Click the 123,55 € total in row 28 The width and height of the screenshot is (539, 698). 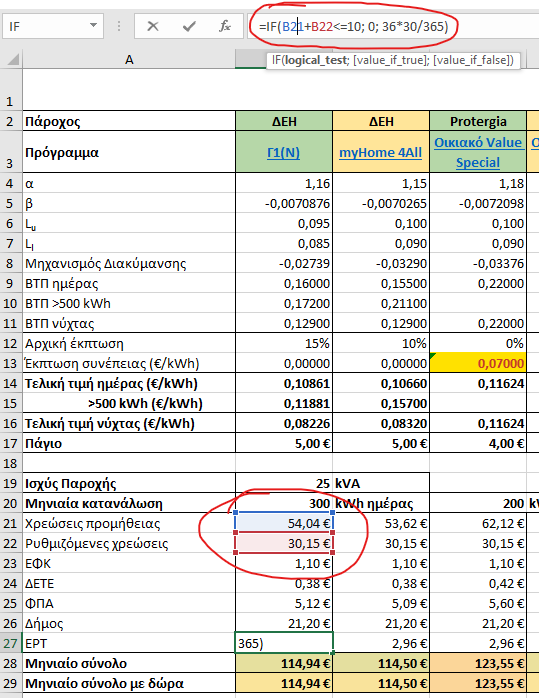click(478, 664)
